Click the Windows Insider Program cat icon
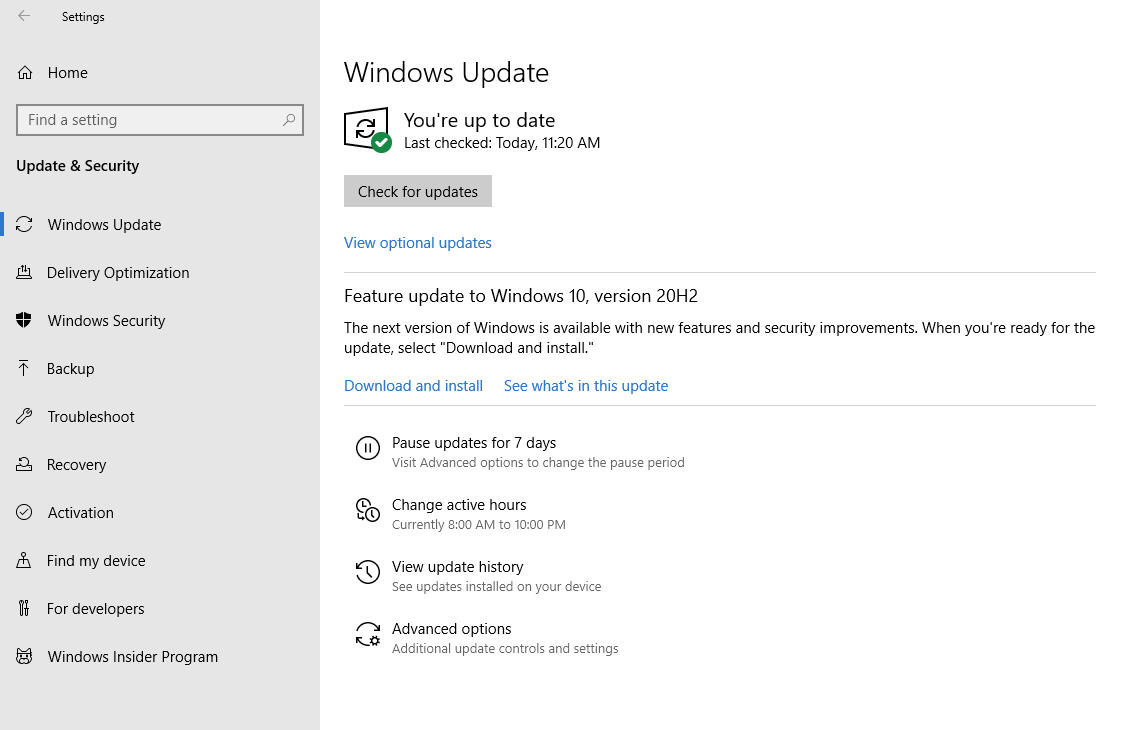Viewport: 1145px width, 730px height. [x=24, y=656]
